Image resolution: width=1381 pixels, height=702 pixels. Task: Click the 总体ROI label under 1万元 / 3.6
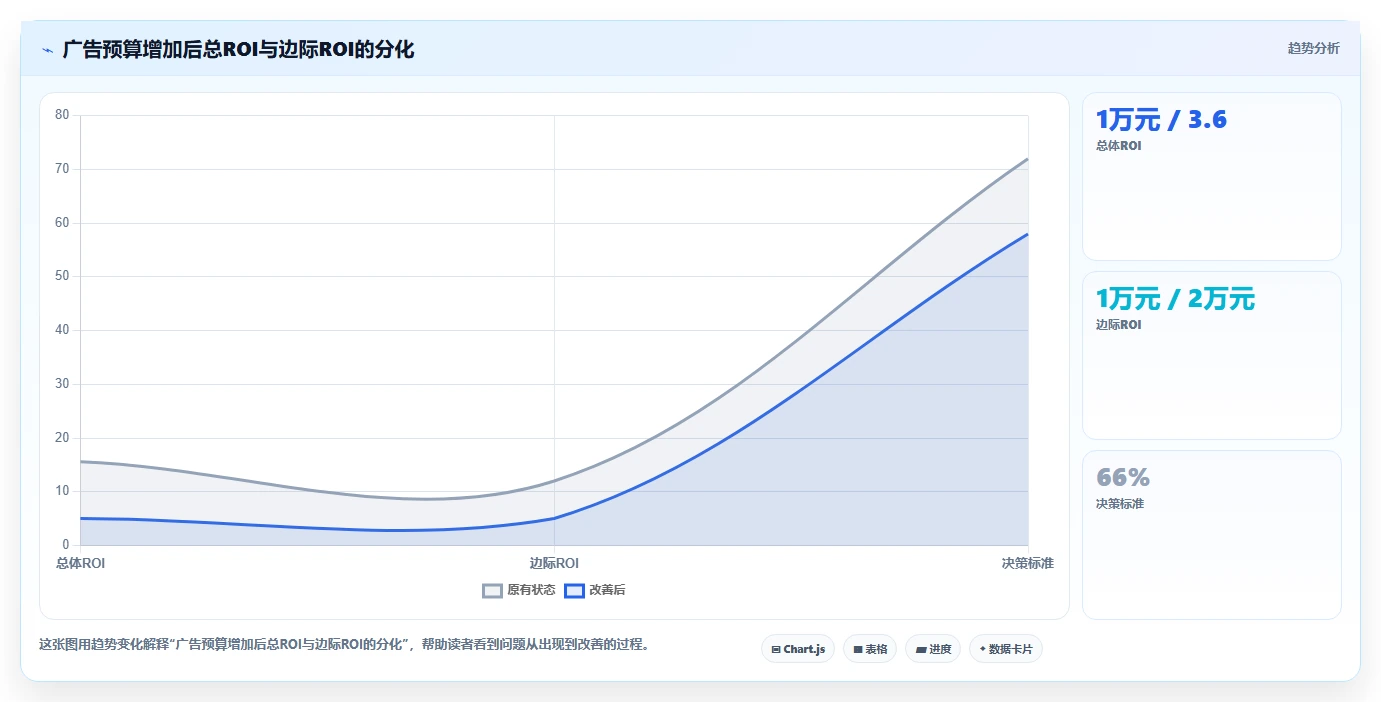point(1118,146)
